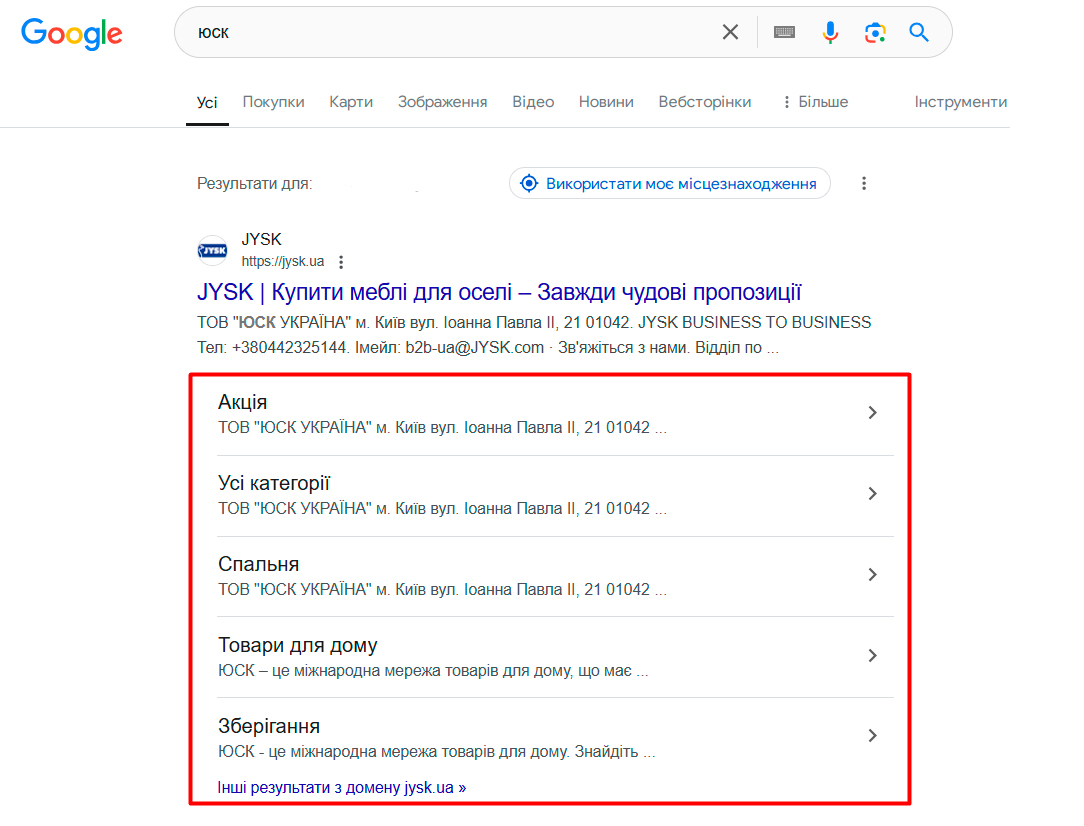Image resolution: width=1084 pixels, height=826 pixels.
Task: Open the Відео tab
Action: coord(533,102)
